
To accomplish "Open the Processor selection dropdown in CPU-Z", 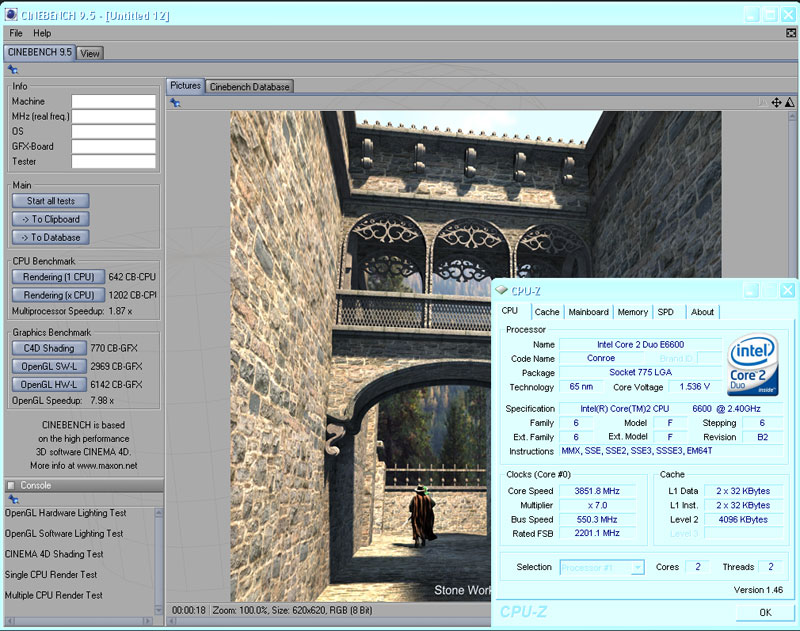I will click(602, 567).
